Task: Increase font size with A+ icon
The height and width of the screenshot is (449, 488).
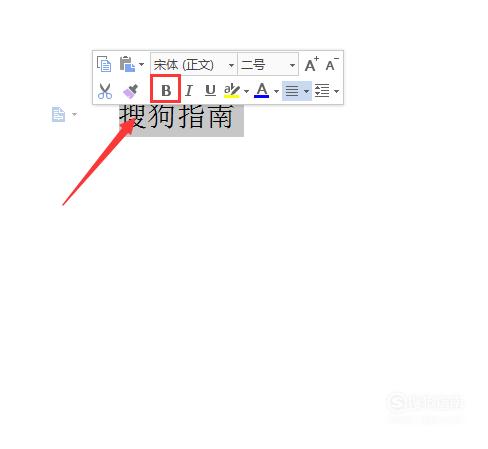Action: tap(312, 64)
